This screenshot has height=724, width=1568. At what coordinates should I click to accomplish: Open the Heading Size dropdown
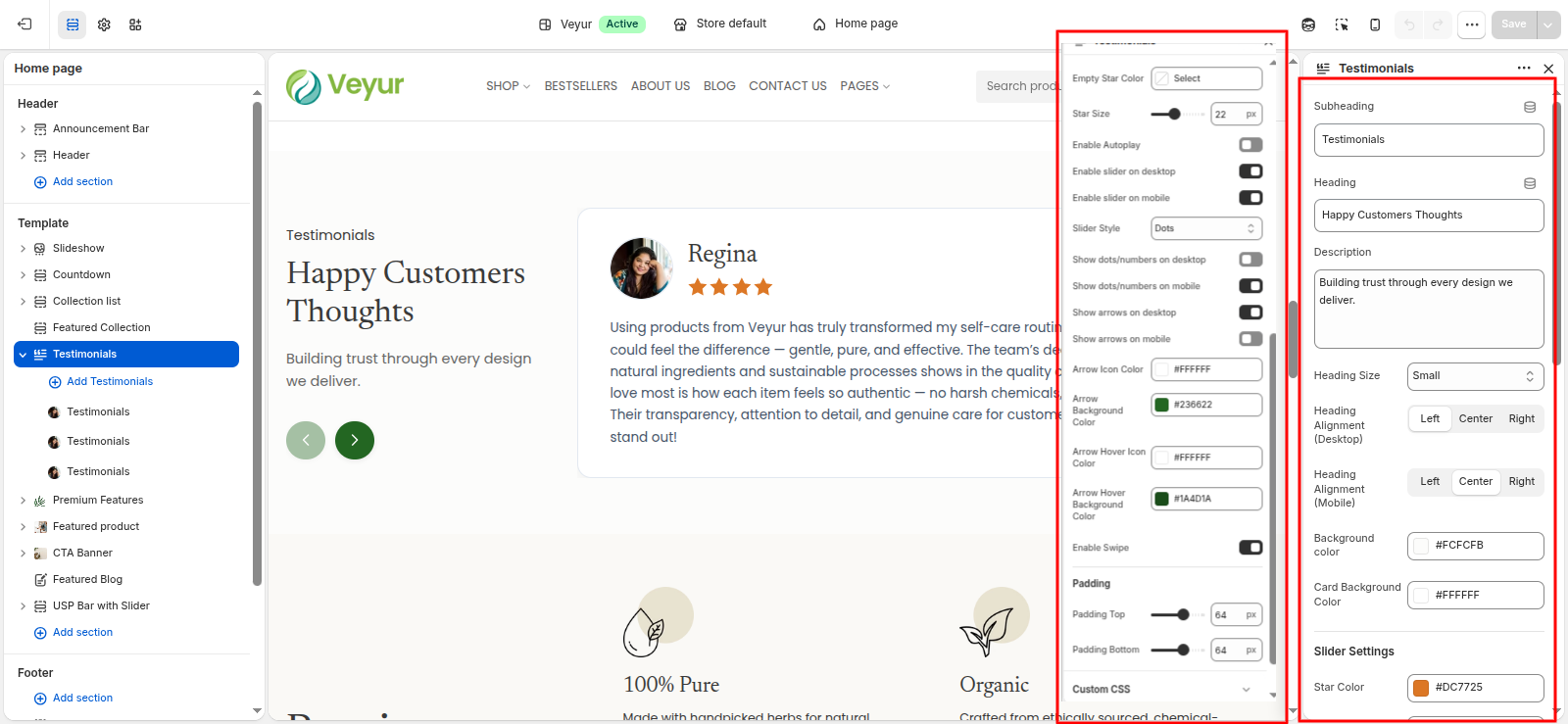[1476, 376]
